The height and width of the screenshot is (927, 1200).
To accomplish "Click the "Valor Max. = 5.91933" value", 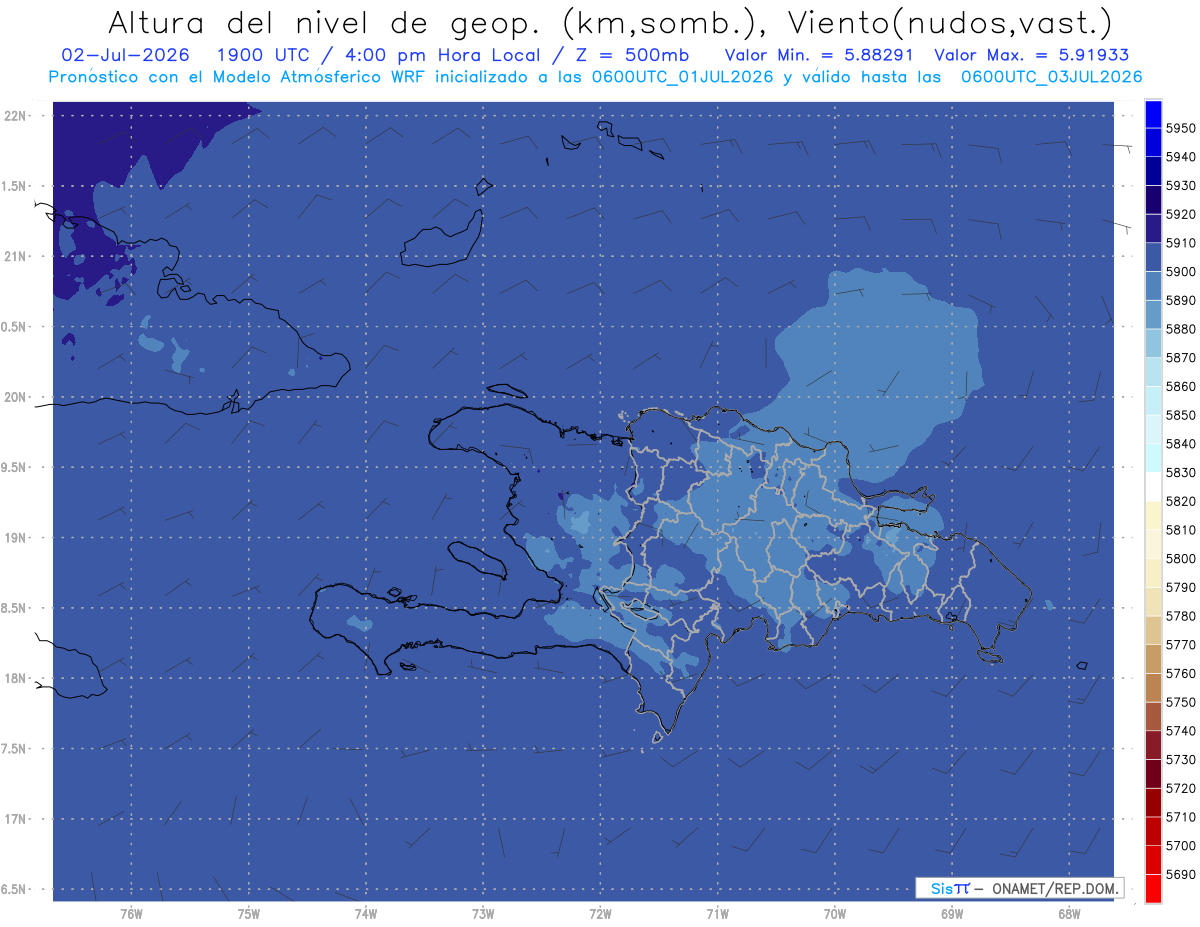I will tap(1031, 55).
